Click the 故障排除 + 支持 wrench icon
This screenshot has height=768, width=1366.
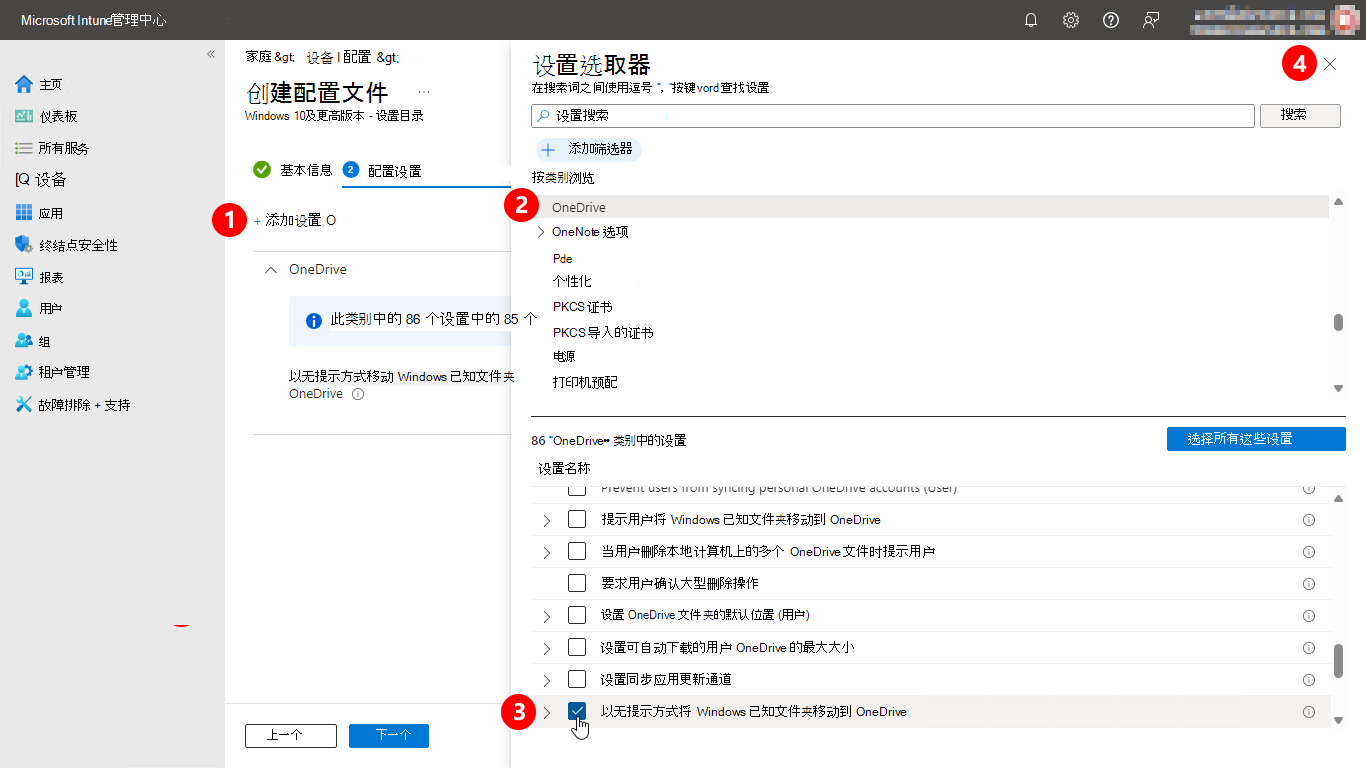click(x=24, y=405)
